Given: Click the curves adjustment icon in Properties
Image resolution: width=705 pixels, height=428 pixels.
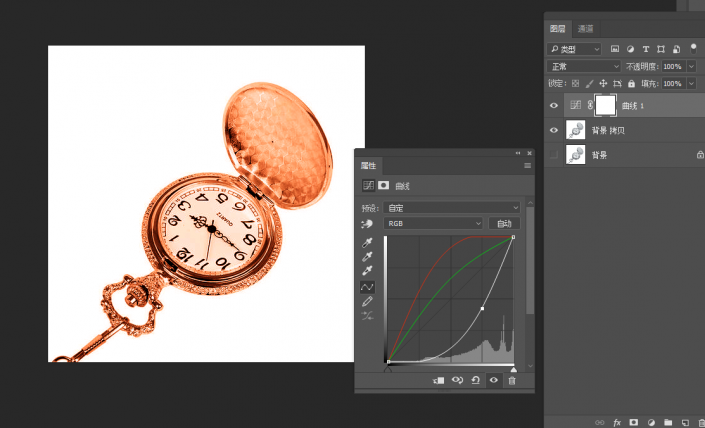Looking at the screenshot, I should [368, 185].
